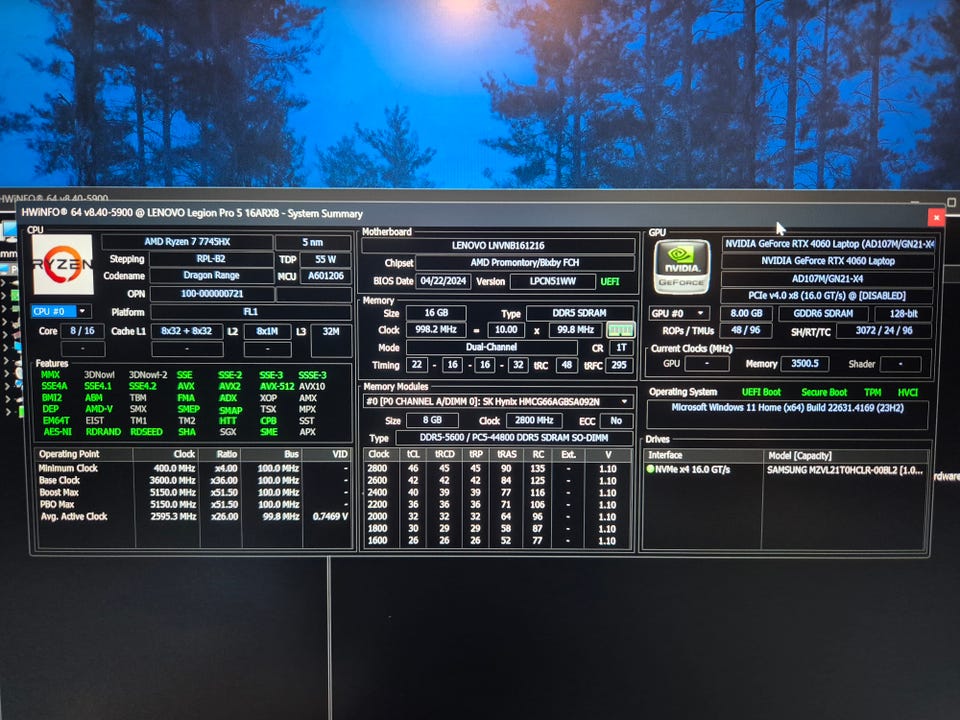Click the 8.00 GB video memory field
960x720 pixels.
746,313
